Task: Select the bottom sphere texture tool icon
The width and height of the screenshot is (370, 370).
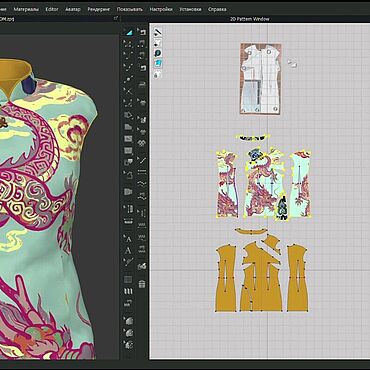Action: (x=128, y=344)
